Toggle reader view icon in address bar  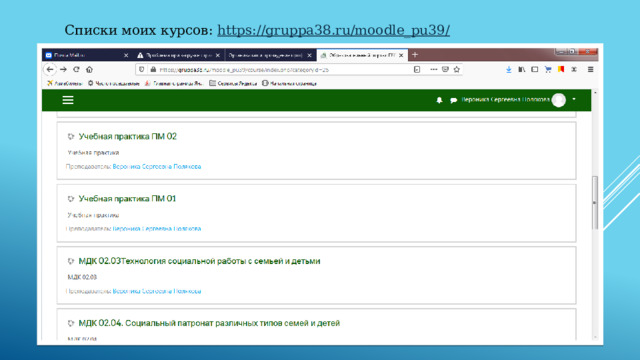coord(417,69)
